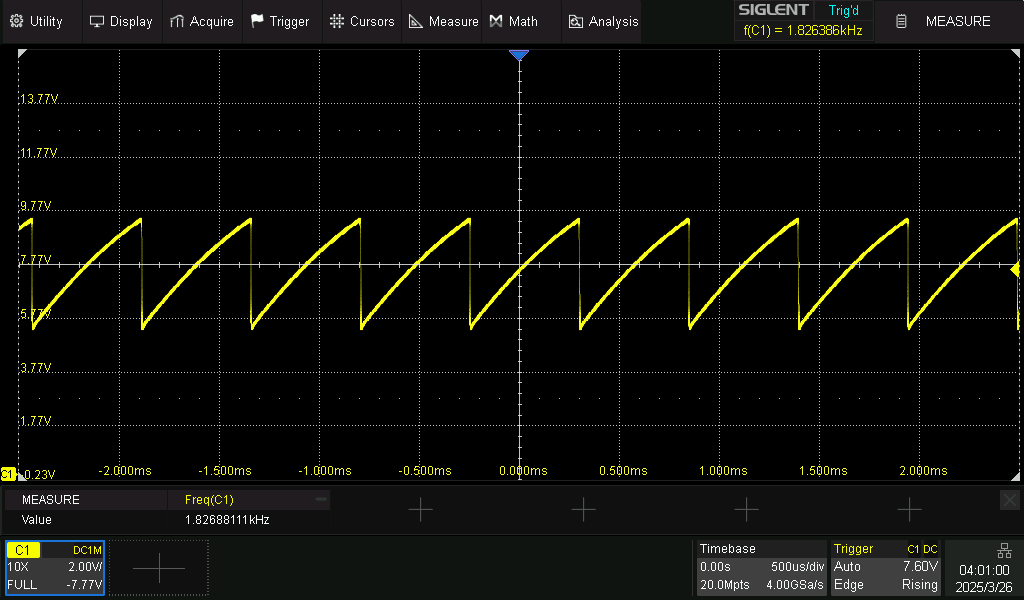Image resolution: width=1024 pixels, height=600 pixels.
Task: Click the date and time display
Action: (984, 578)
